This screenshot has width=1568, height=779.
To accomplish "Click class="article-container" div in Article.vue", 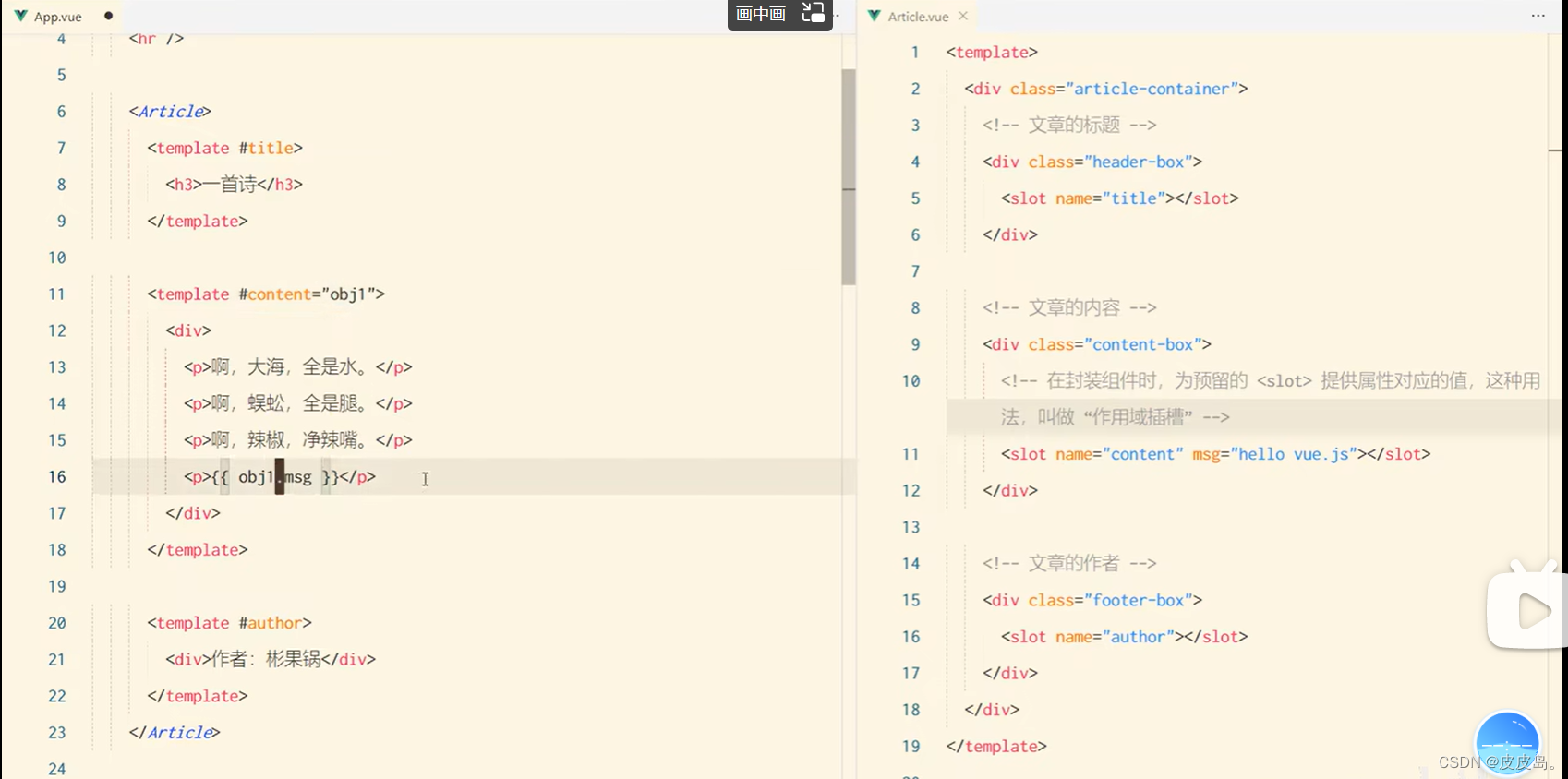I will pos(1106,89).
